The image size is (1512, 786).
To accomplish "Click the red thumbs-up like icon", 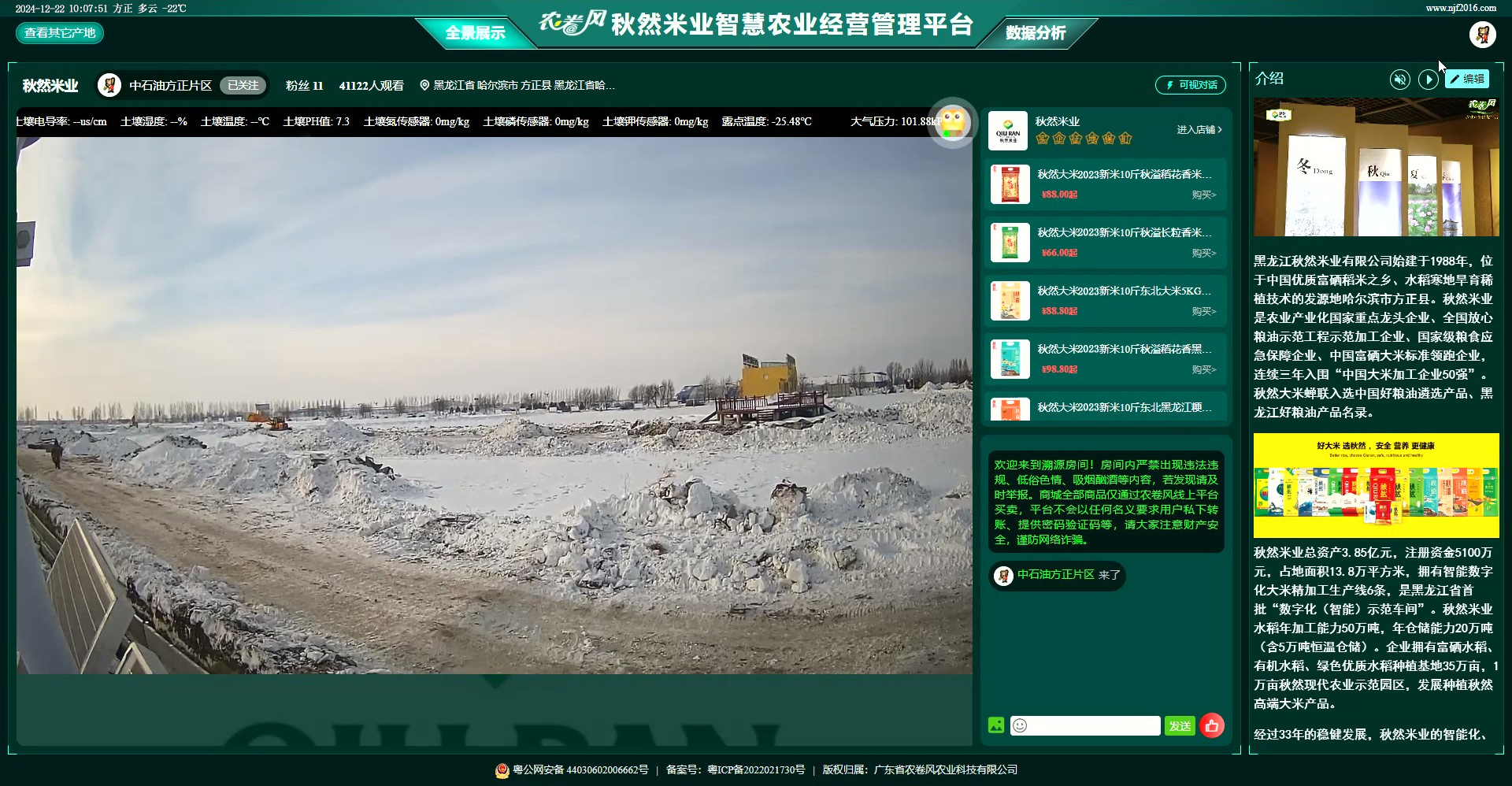I will tap(1212, 725).
